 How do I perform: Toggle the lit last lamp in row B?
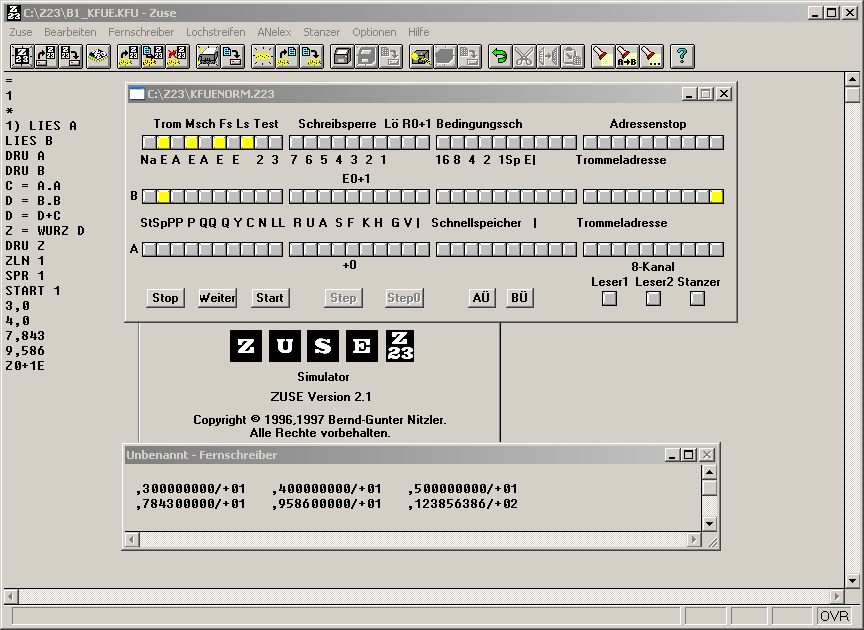pyautogui.click(x=716, y=196)
